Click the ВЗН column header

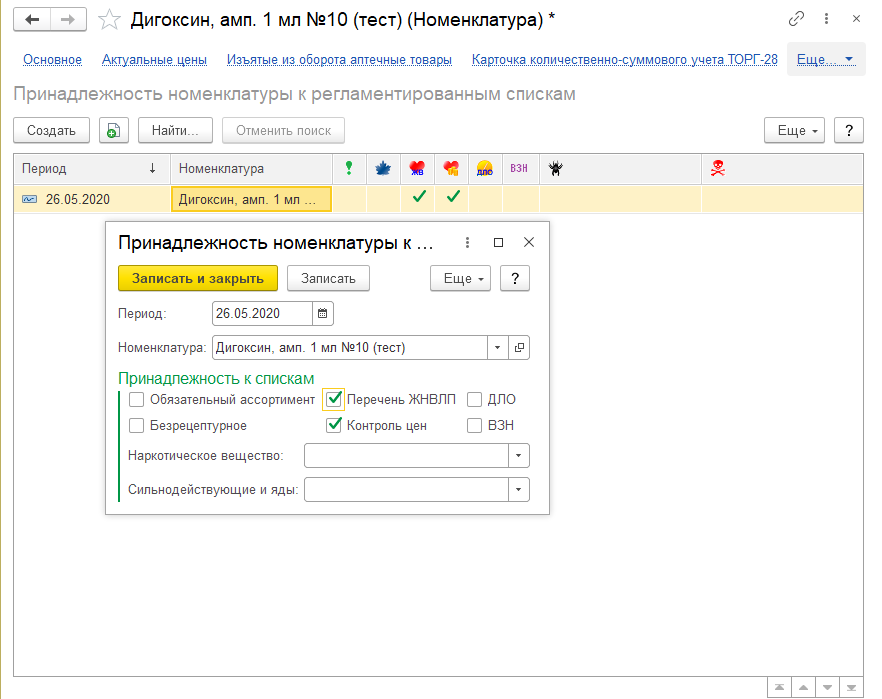click(x=519, y=168)
